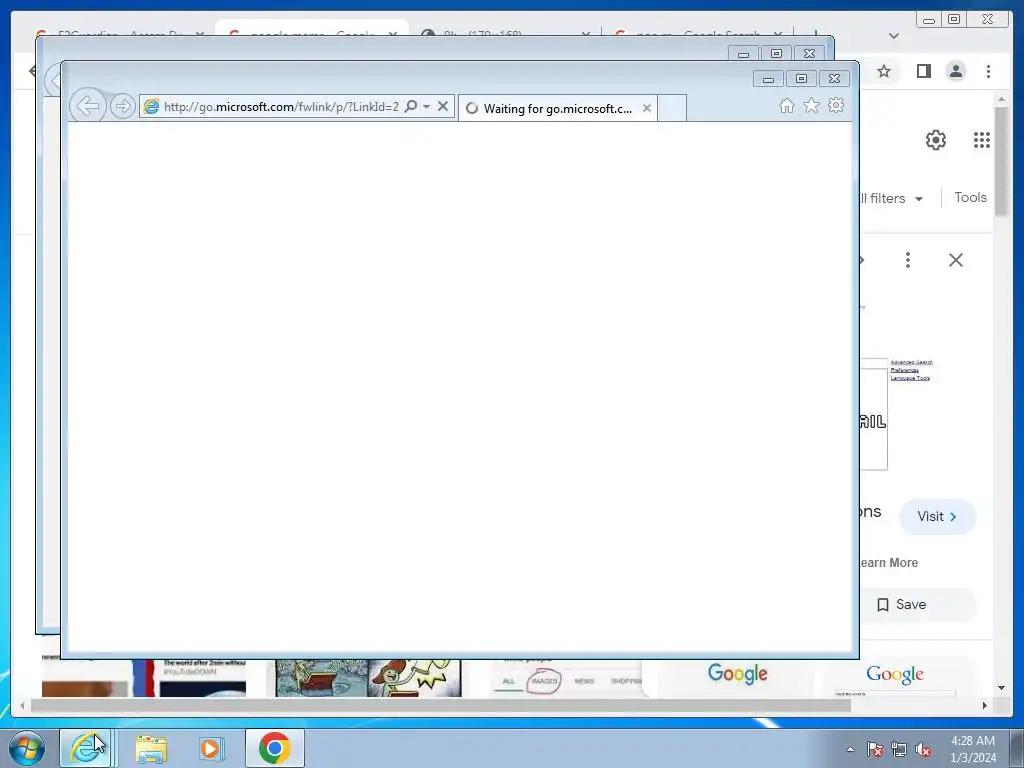Image resolution: width=1024 pixels, height=768 pixels.
Task: Open a new tab in Internet Explorer
Action: [671, 108]
